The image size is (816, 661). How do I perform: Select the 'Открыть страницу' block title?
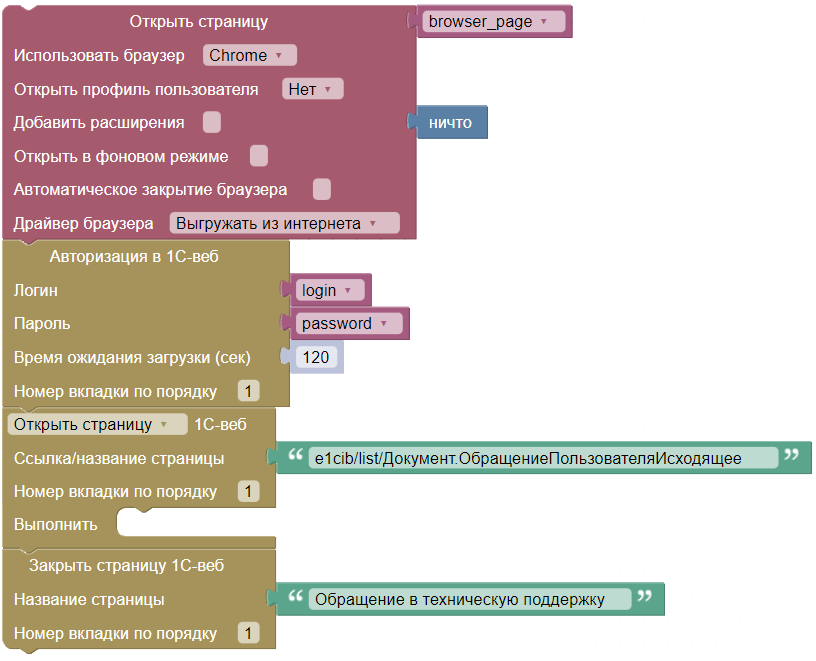pyautogui.click(x=199, y=22)
